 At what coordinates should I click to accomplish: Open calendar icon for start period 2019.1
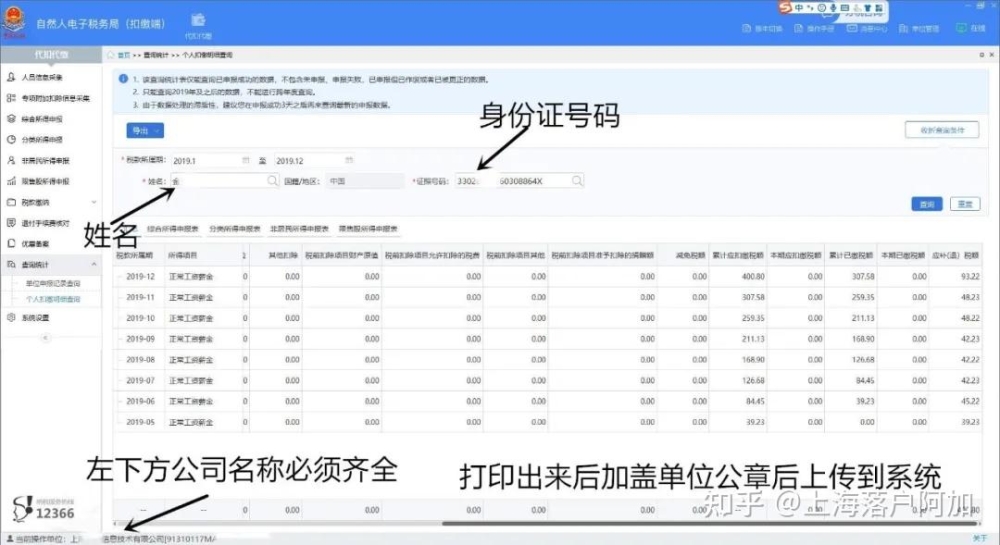point(246,161)
